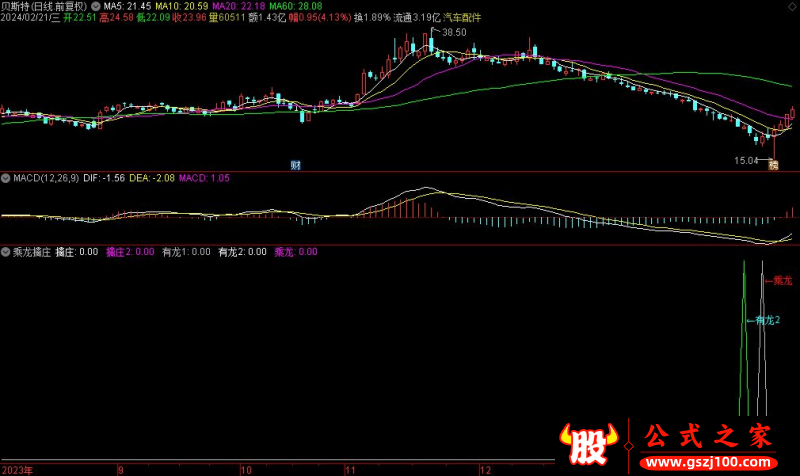Click the 汽车配件 sector link

point(462,17)
